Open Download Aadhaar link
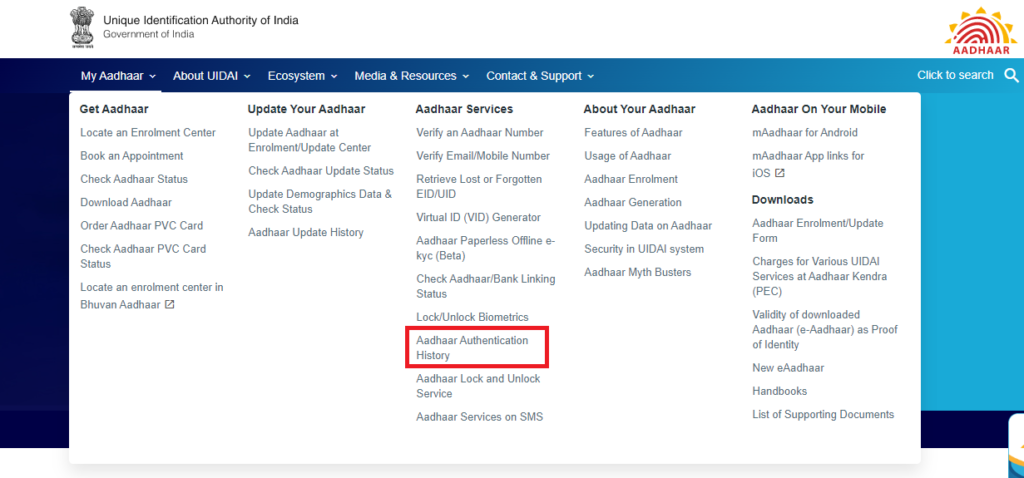 (126, 202)
